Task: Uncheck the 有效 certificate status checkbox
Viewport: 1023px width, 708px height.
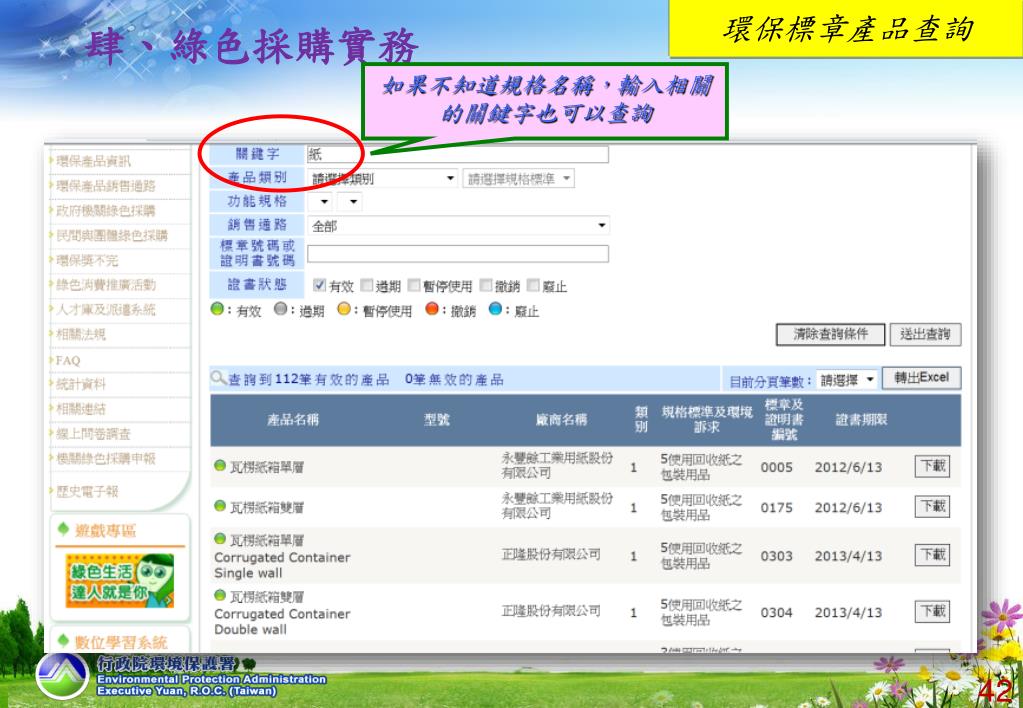Action: 319,285
